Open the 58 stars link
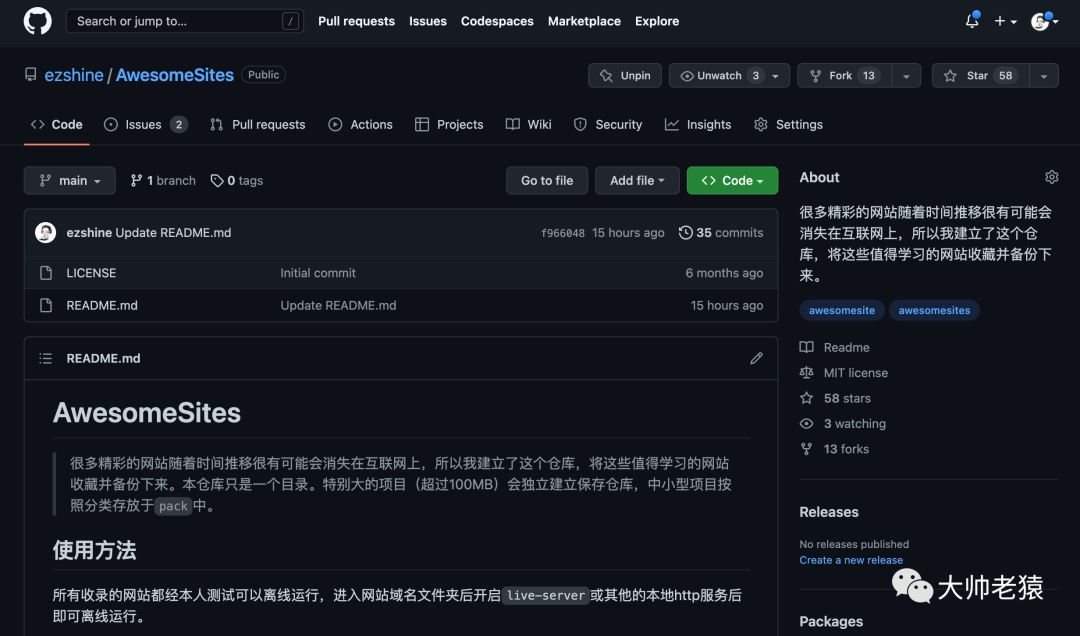 [x=835, y=398]
